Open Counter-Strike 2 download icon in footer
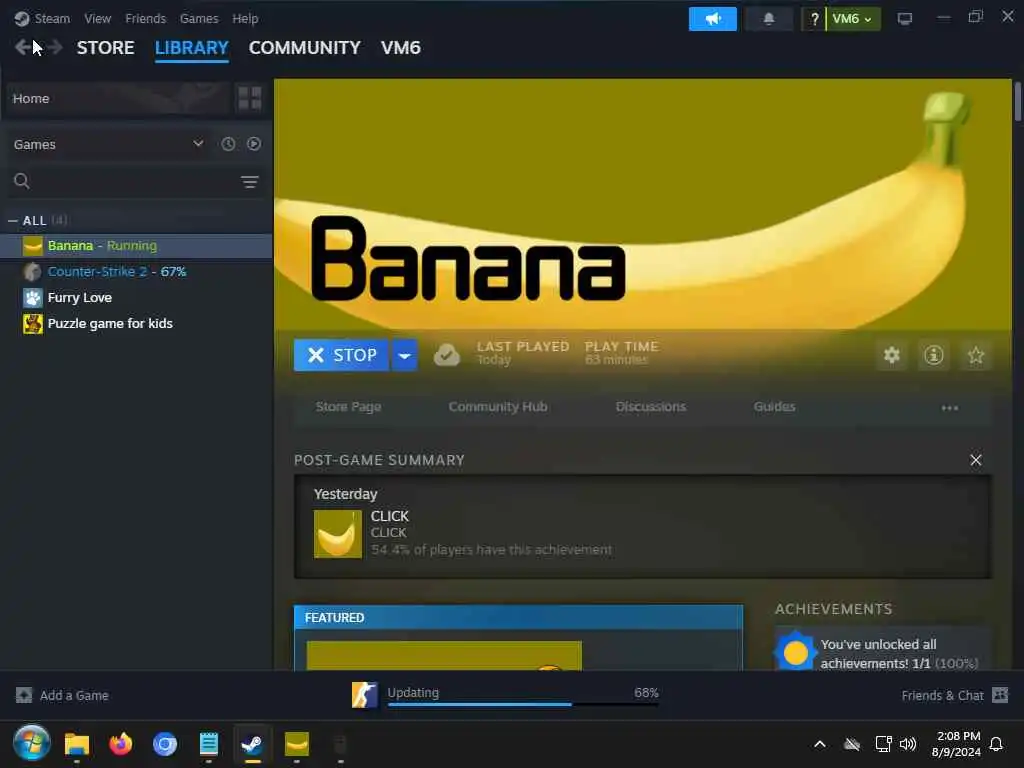 (x=364, y=695)
